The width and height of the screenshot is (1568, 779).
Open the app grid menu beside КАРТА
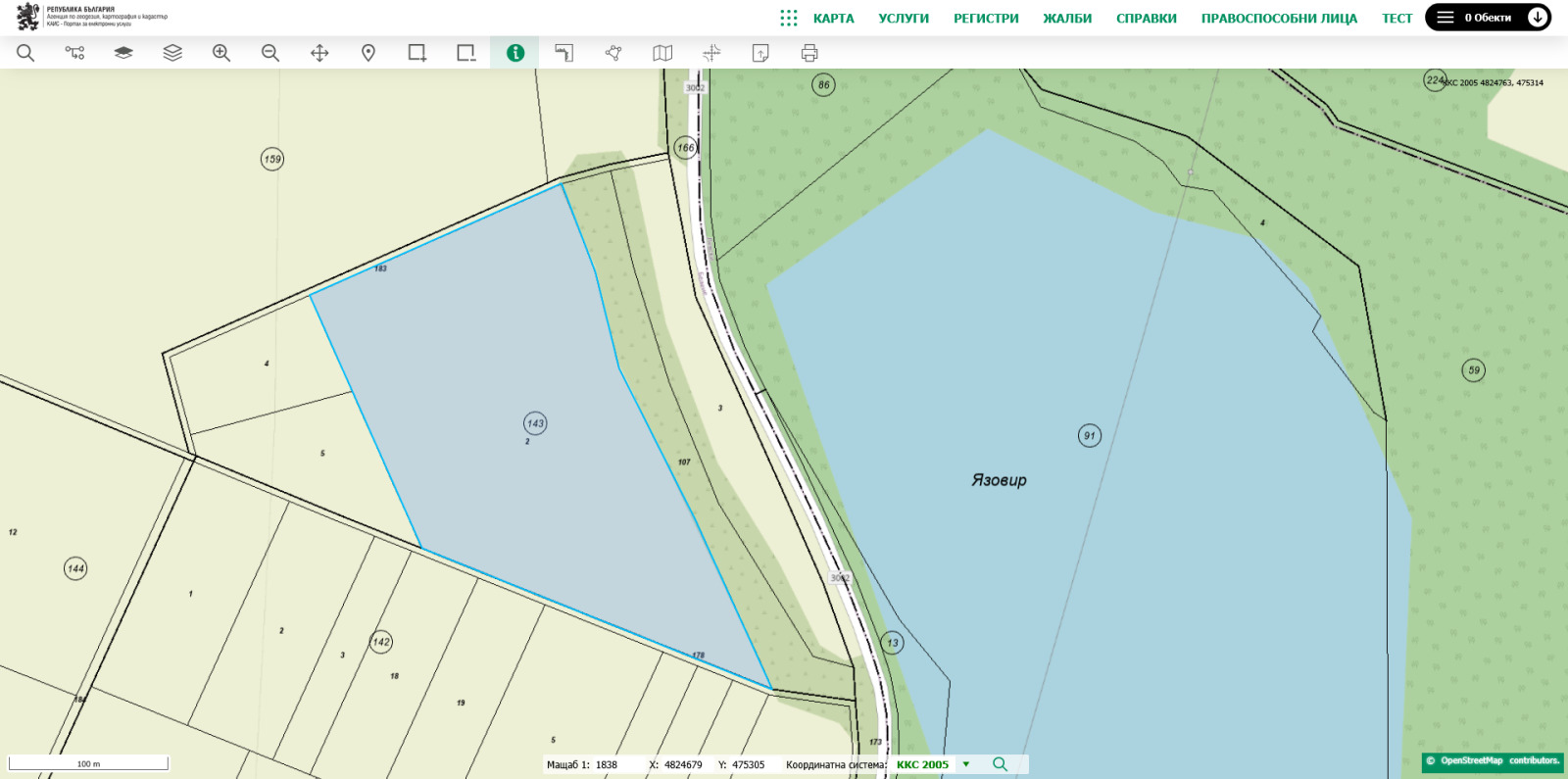(x=789, y=18)
